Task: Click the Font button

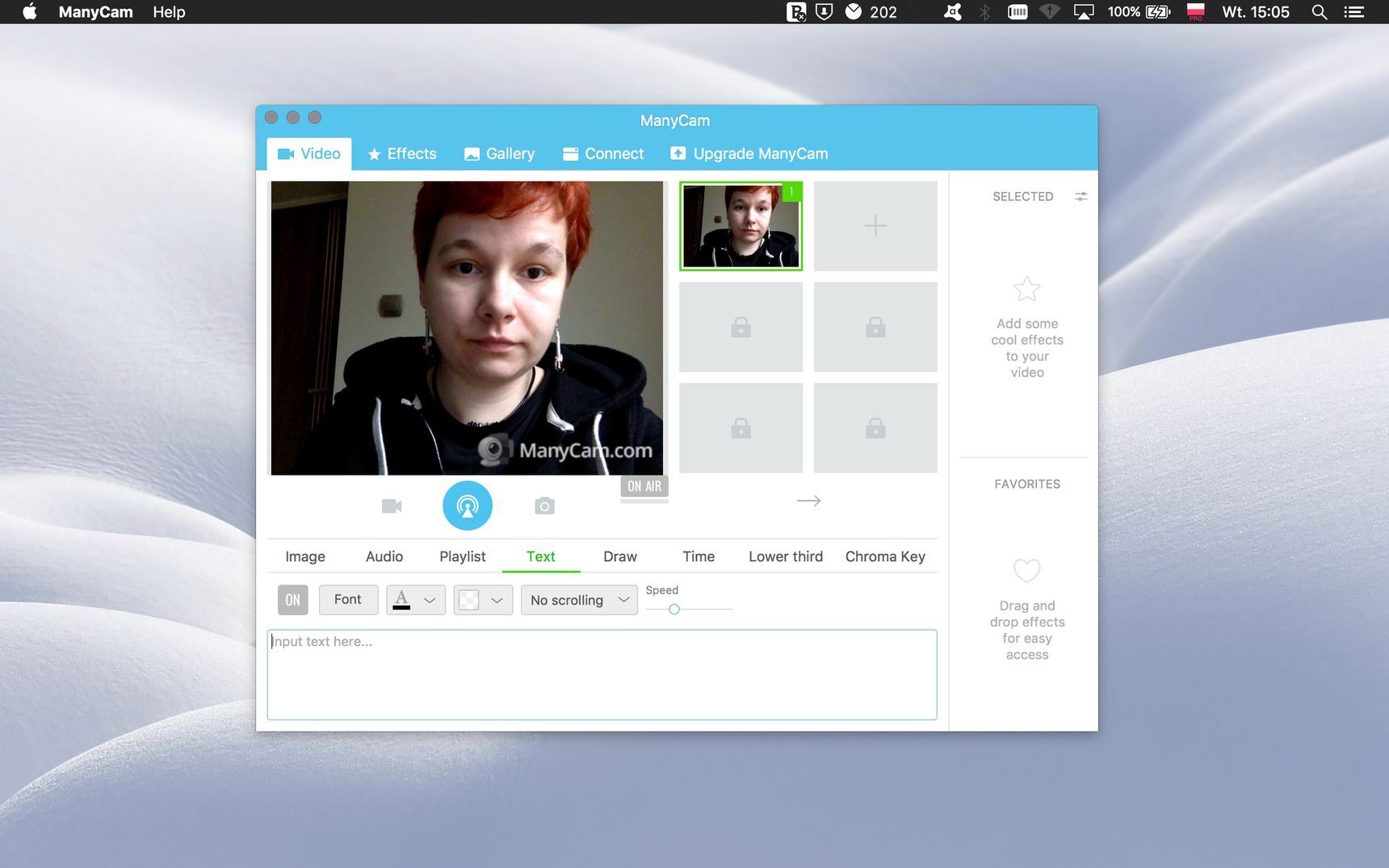Action: click(x=348, y=600)
